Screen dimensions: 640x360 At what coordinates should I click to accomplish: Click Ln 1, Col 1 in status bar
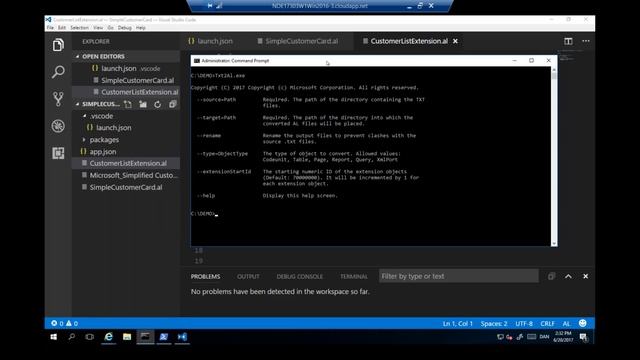[458, 324]
